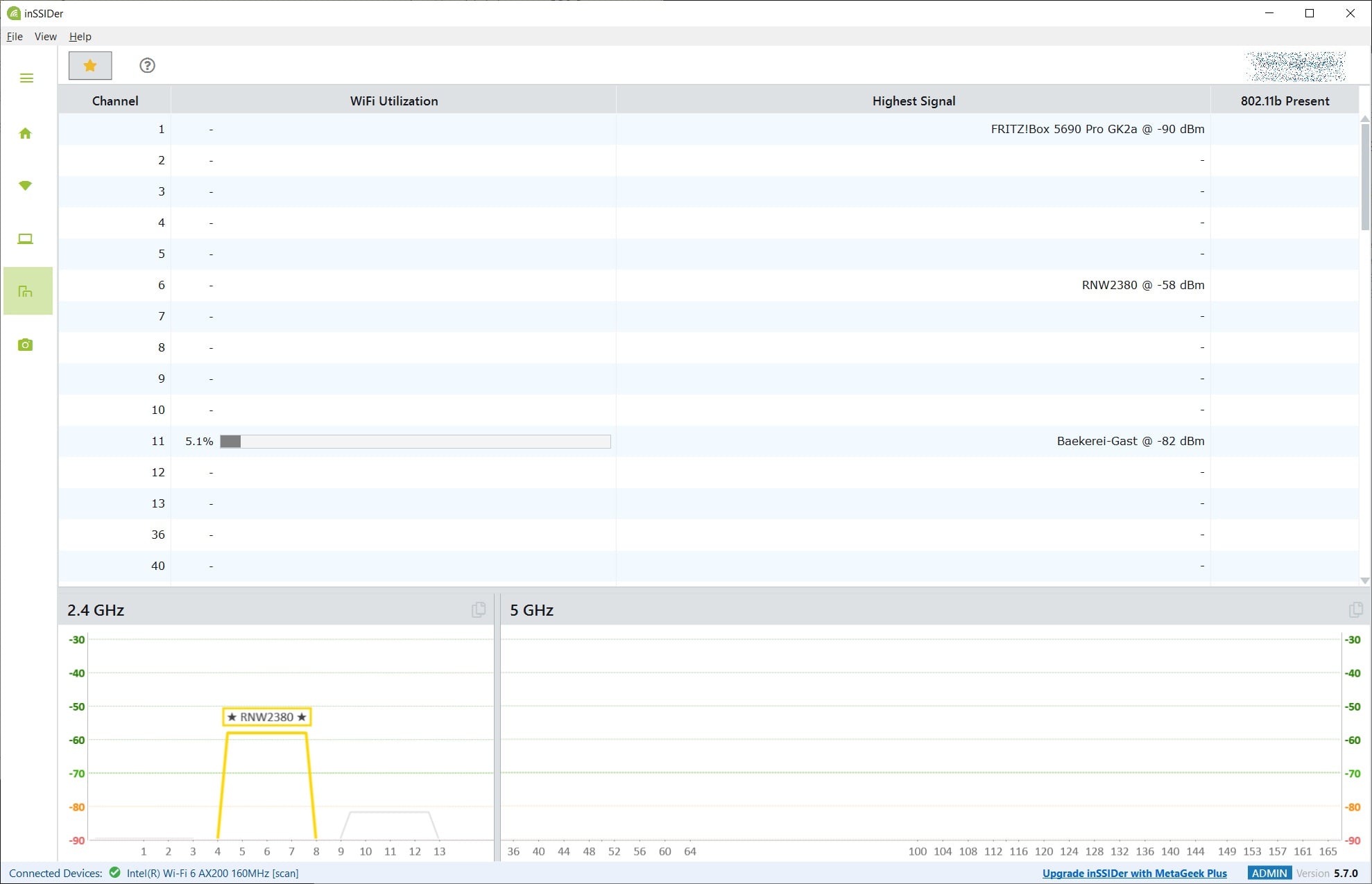
Task: Sort by the Channel column header
Action: tap(115, 101)
